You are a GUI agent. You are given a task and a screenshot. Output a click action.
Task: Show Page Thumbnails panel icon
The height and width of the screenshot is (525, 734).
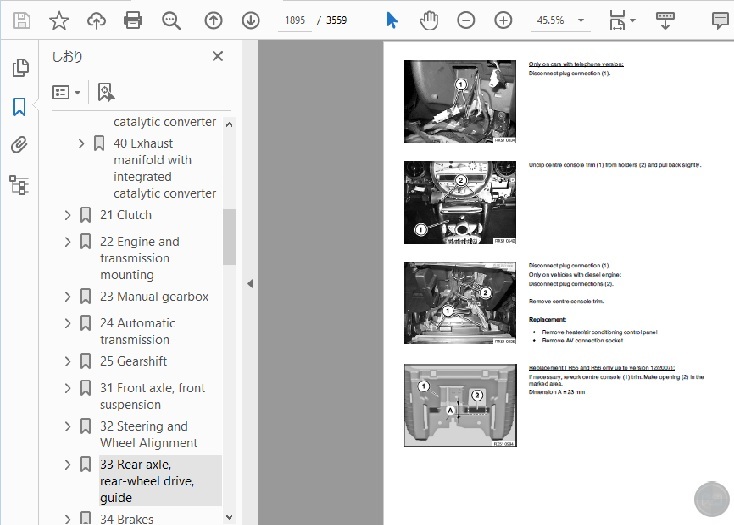[20, 68]
